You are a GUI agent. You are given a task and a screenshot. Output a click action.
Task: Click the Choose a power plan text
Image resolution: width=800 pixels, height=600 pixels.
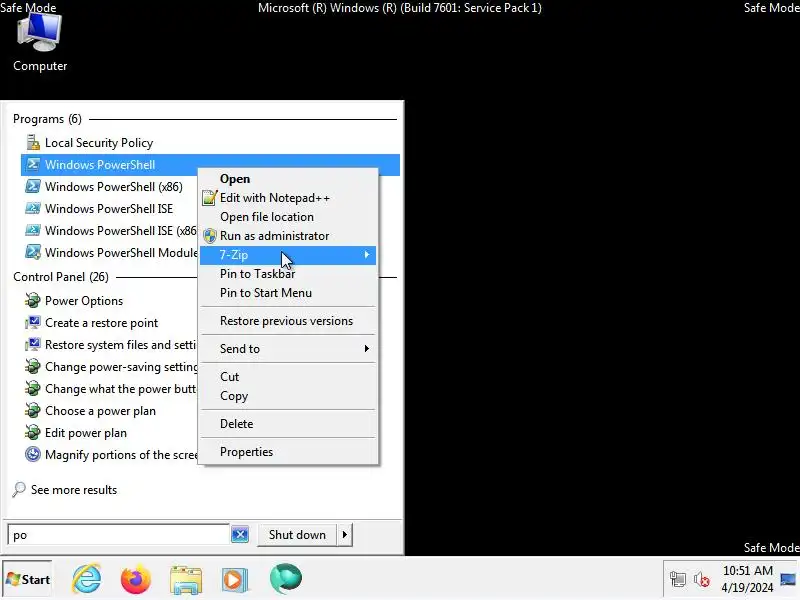point(101,411)
